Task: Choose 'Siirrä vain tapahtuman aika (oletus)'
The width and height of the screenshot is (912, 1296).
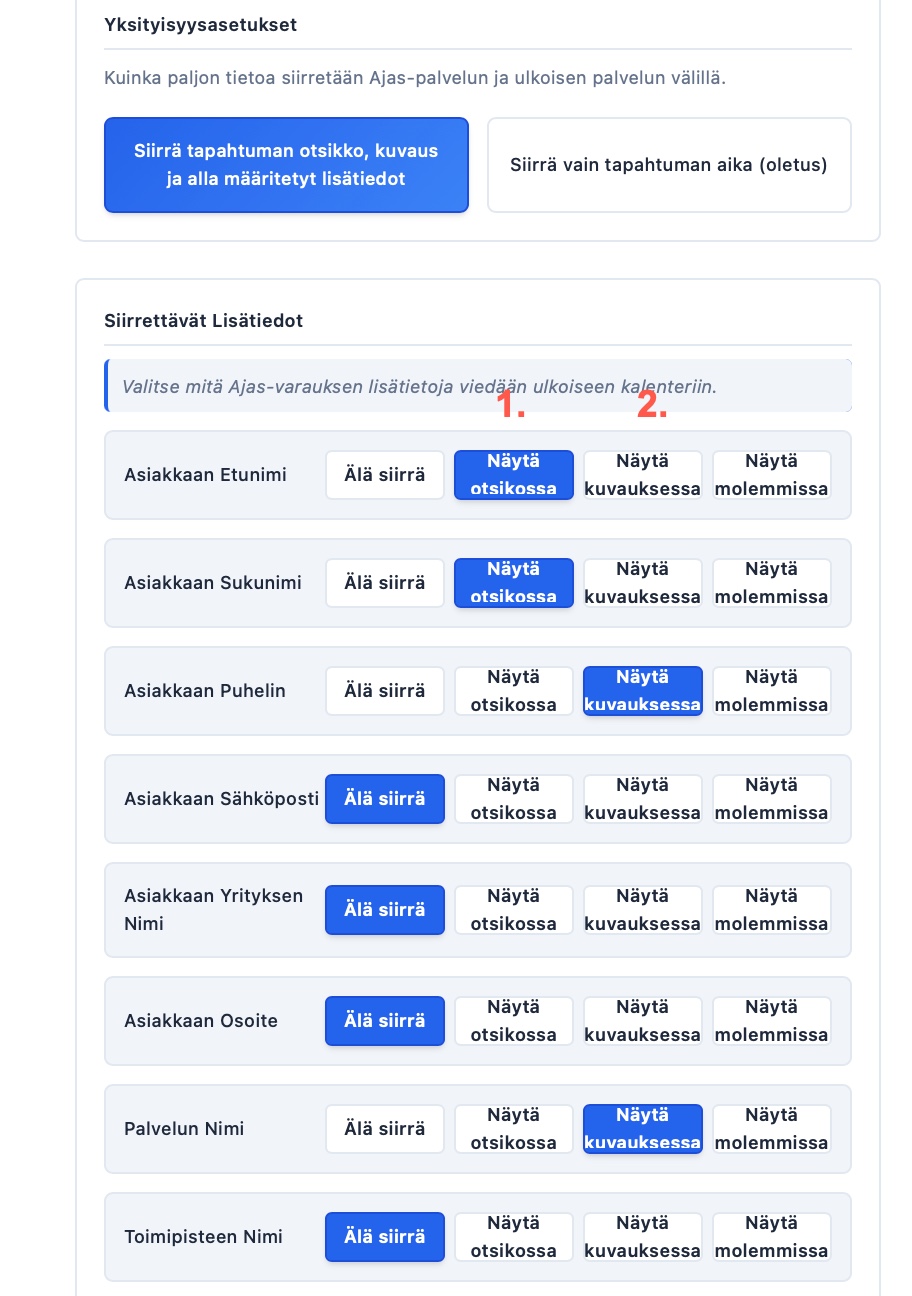Action: tap(669, 165)
